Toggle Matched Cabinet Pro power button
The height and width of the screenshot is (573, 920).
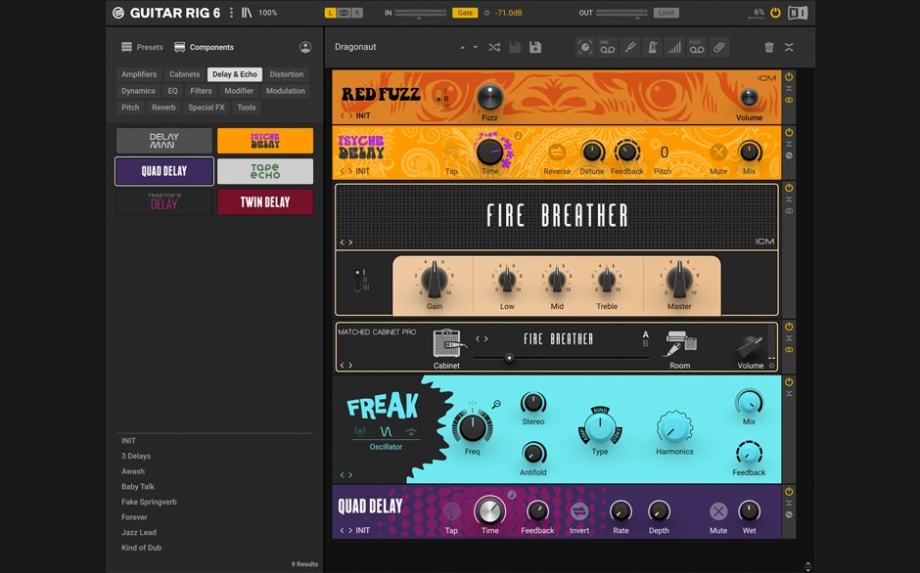(789, 326)
